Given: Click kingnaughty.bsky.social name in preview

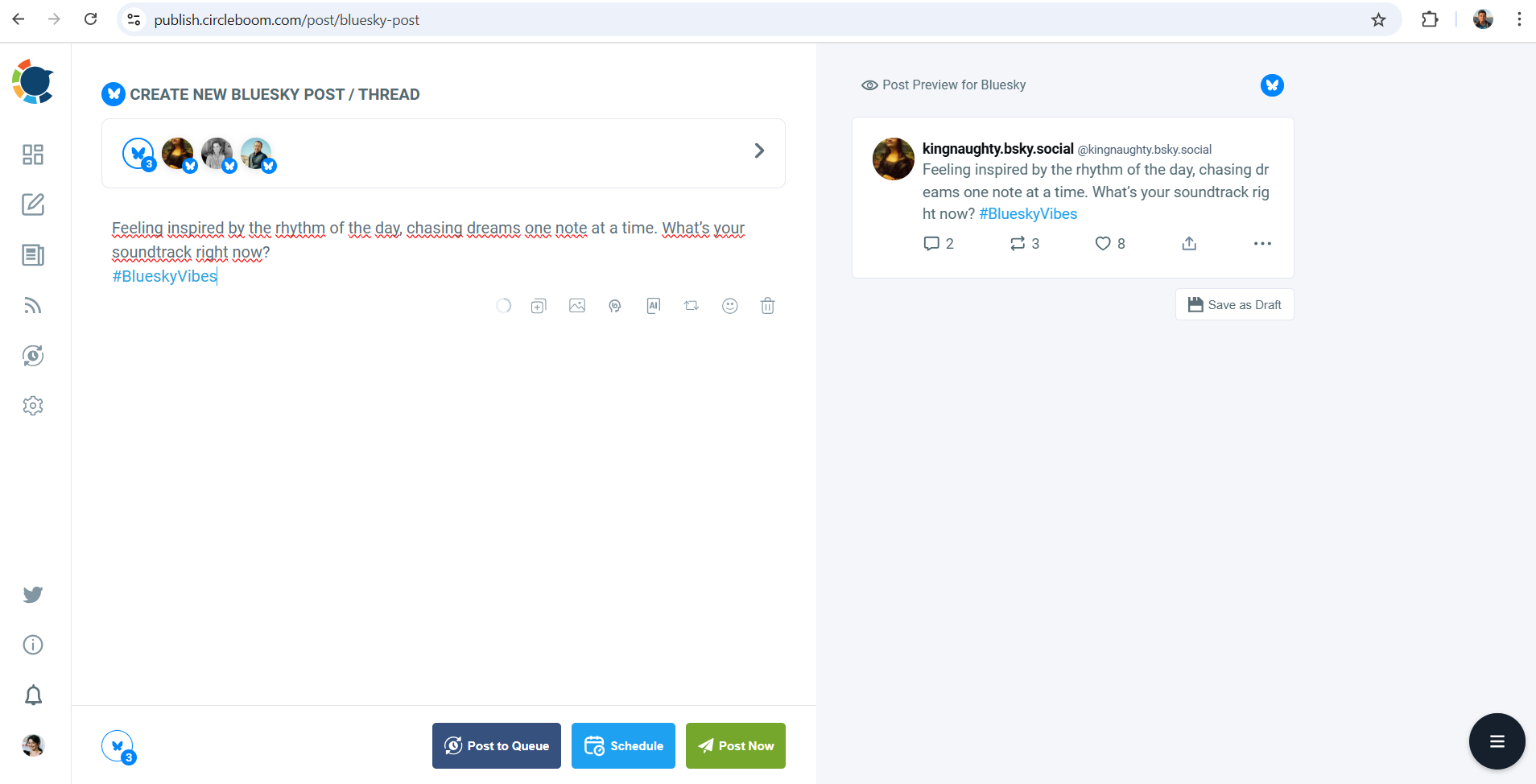Looking at the screenshot, I should pyautogui.click(x=997, y=149).
